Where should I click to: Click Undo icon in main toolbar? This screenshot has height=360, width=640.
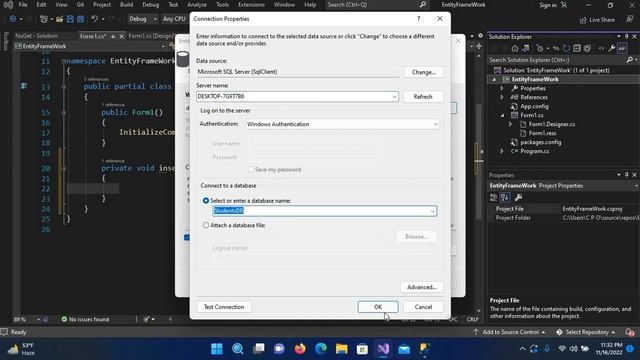95,19
